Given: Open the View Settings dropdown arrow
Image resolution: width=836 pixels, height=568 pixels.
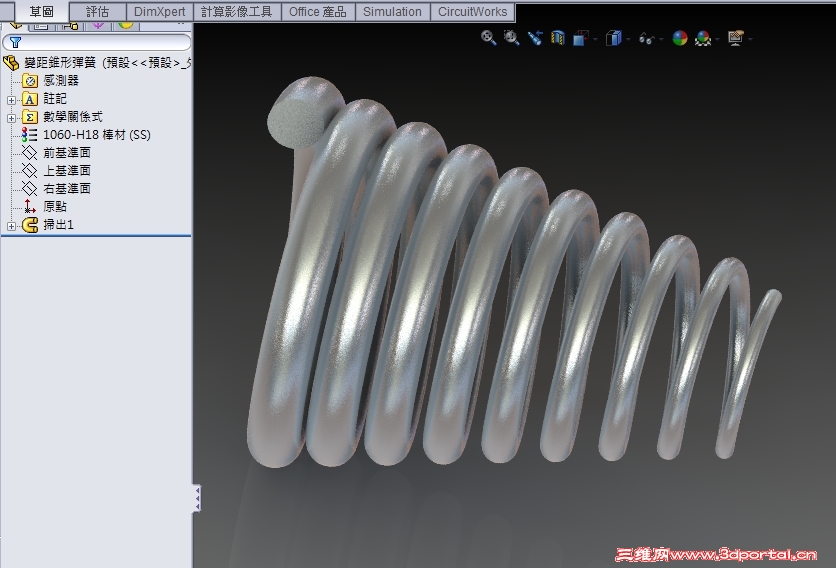Looking at the screenshot, I should point(751,39).
